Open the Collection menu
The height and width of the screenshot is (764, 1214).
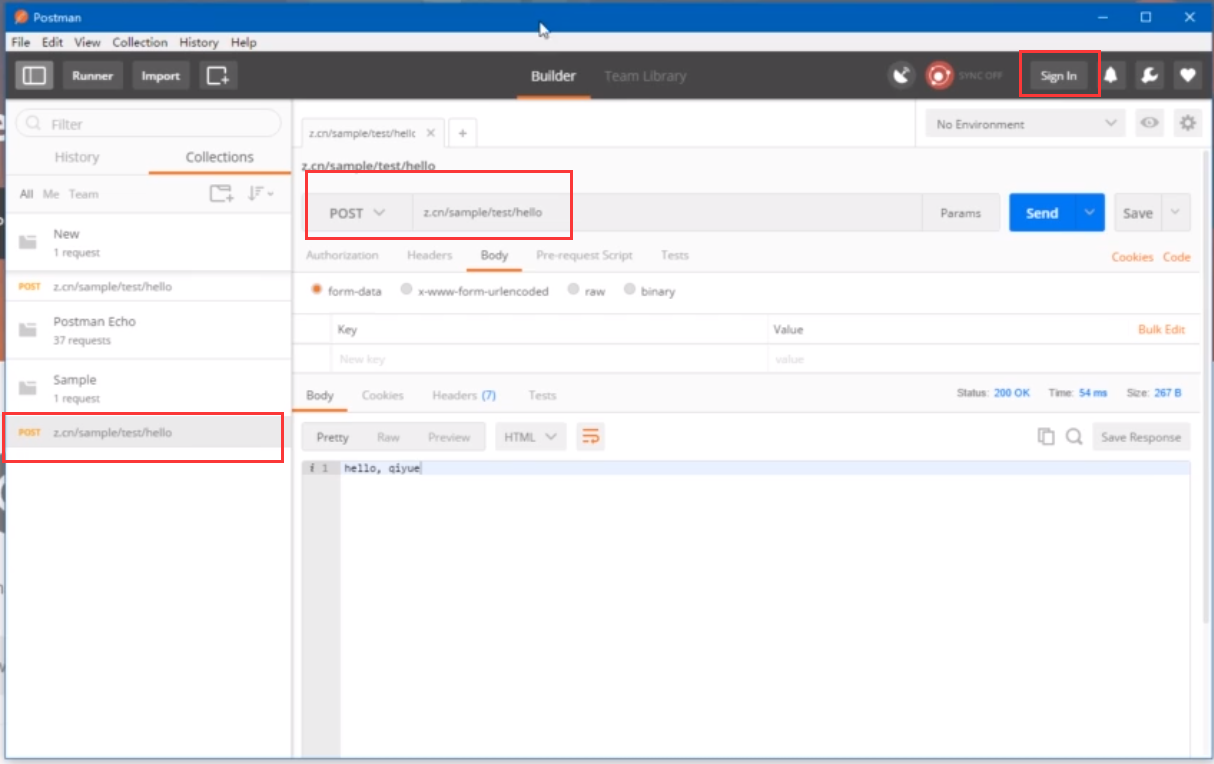pos(140,42)
